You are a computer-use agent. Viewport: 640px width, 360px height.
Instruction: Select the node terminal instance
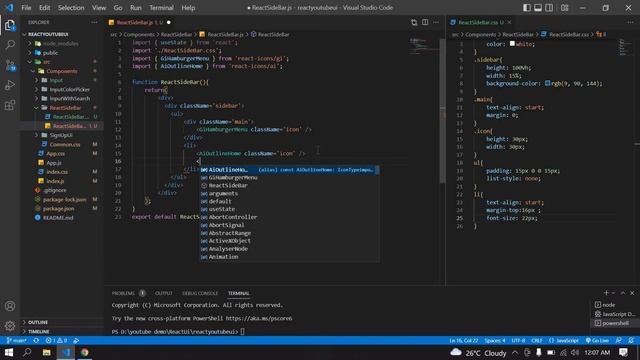pyautogui.click(x=614, y=305)
